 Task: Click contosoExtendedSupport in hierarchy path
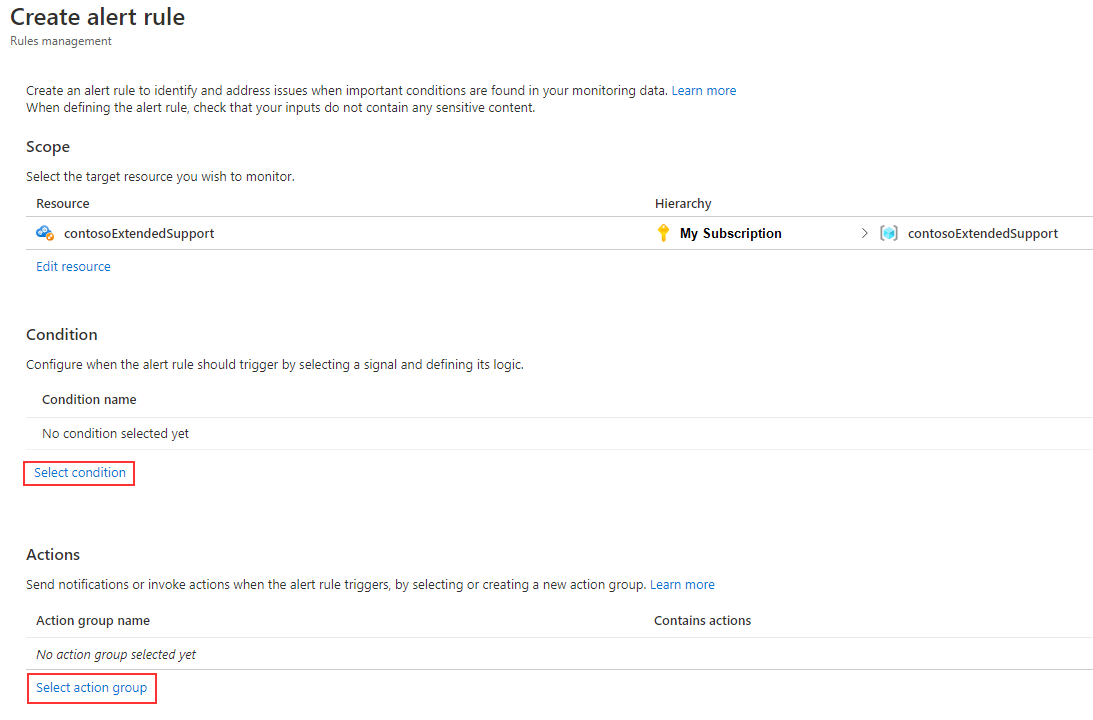pyautogui.click(x=983, y=233)
